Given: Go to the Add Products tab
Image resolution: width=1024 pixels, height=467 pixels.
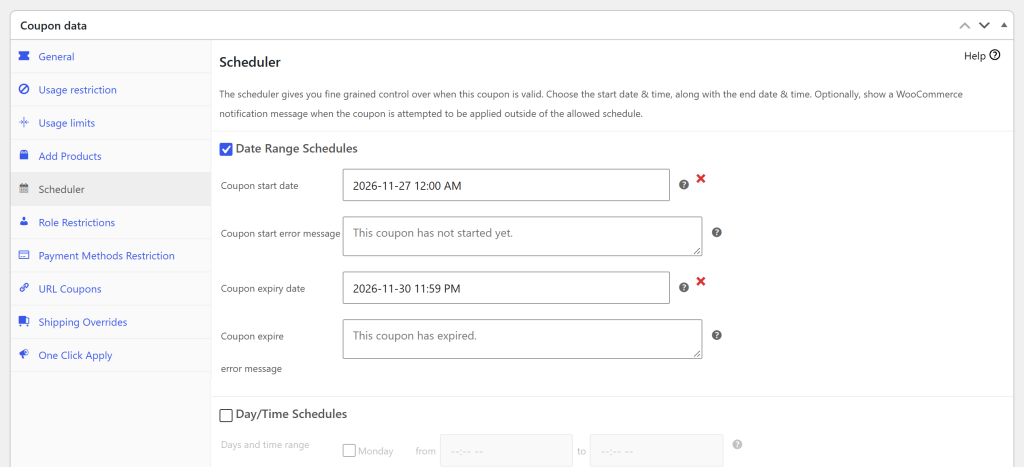Looking at the screenshot, I should (111, 156).
